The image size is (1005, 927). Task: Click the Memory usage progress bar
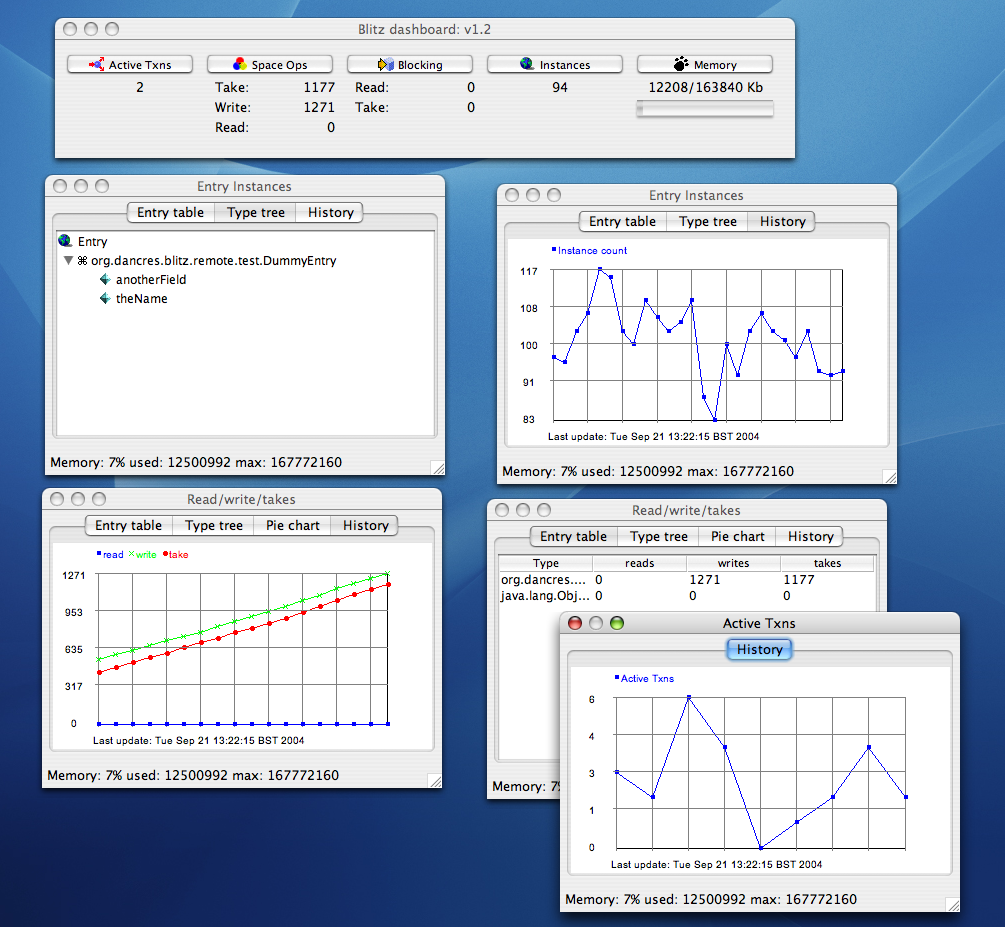click(705, 110)
